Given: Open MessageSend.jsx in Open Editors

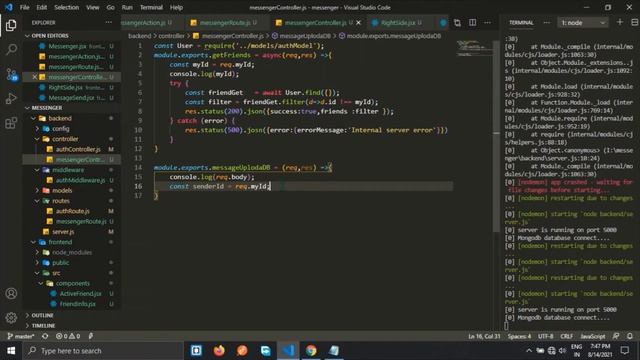Looking at the screenshot, I should pos(71,98).
